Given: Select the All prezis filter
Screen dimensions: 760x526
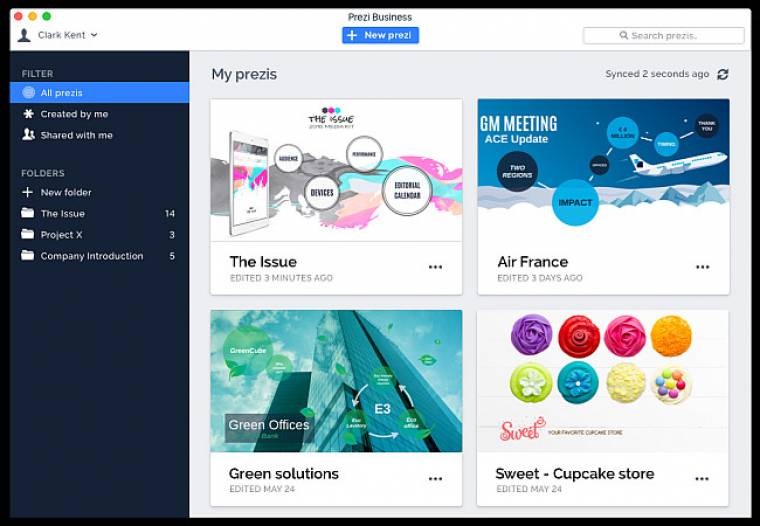Looking at the screenshot, I should click(99, 93).
